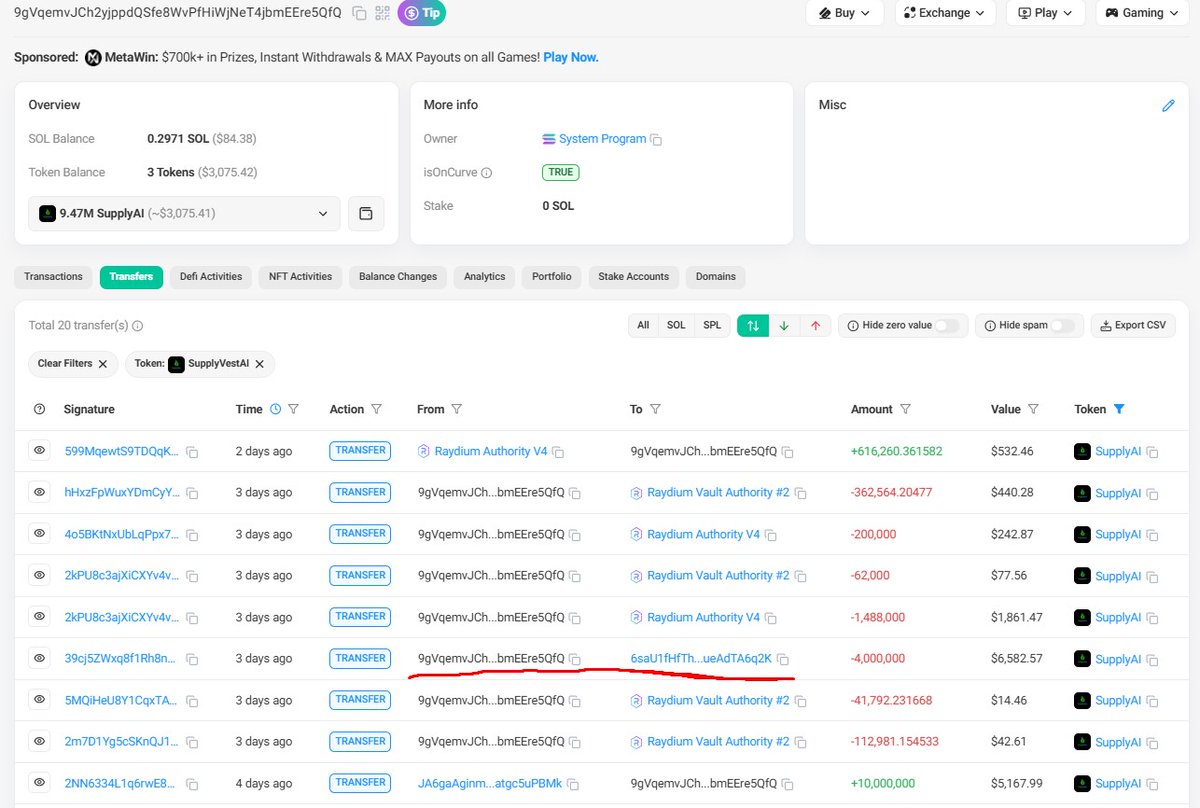1200x808 pixels.
Task: Open the Buy dropdown menu
Action: pos(845,13)
